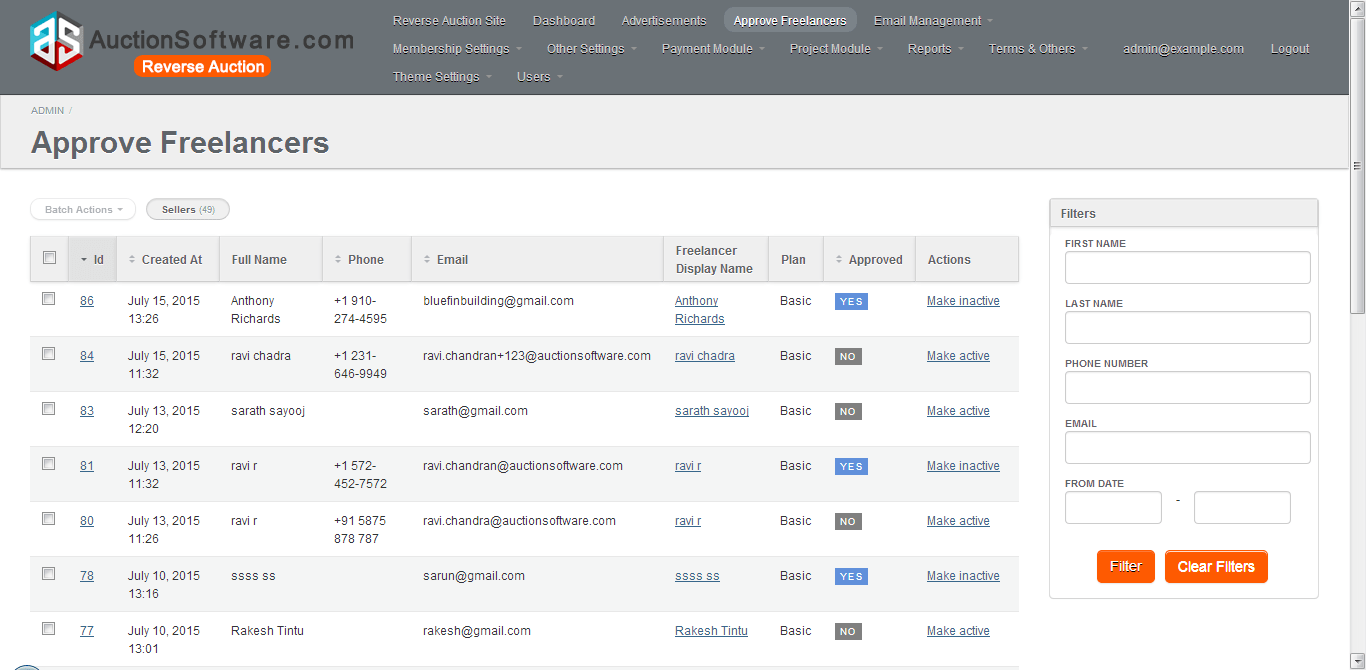
Task: Check the row checkbox for Id 80
Action: point(48,519)
